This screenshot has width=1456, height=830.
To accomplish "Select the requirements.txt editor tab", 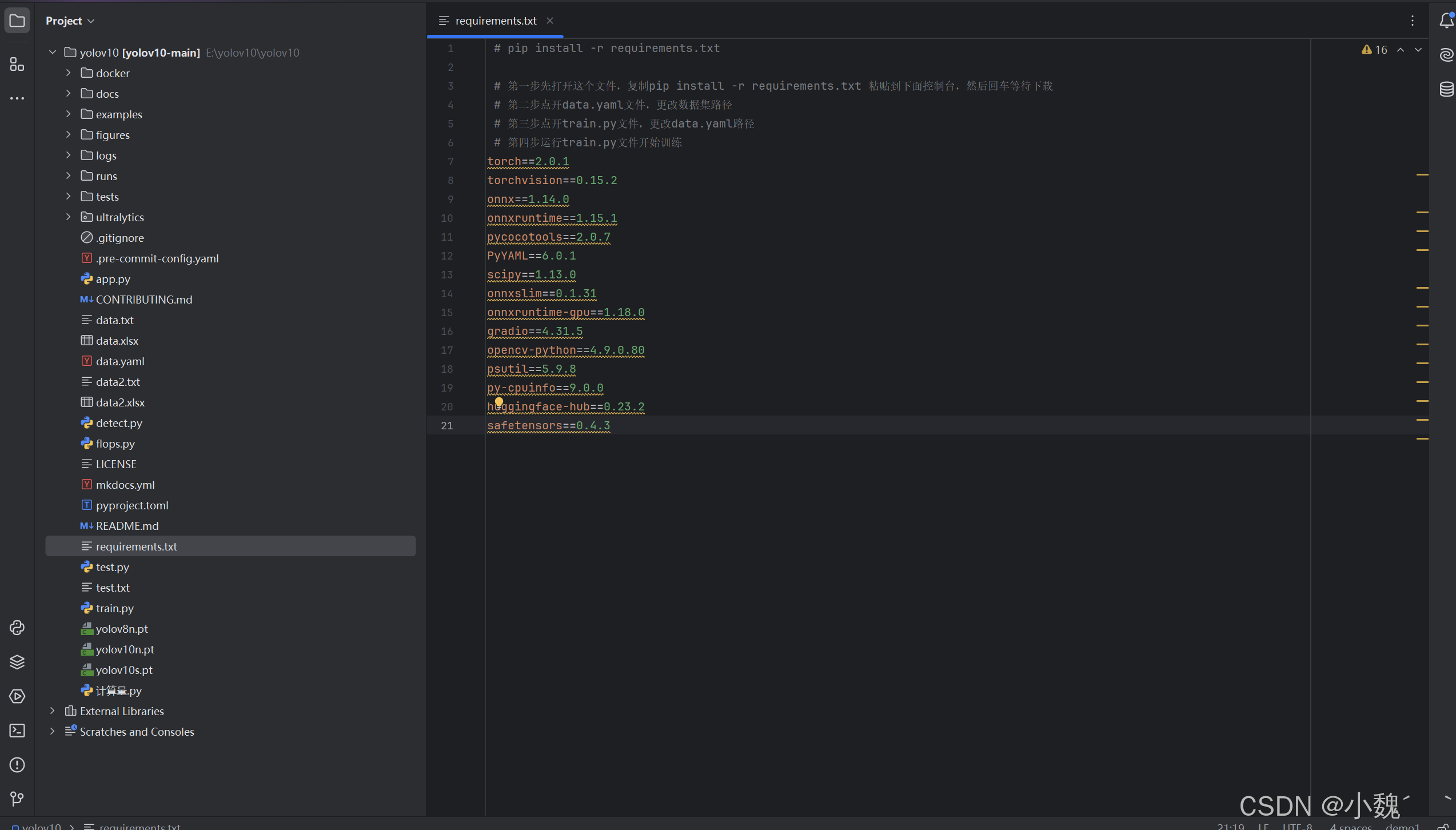I will (495, 21).
